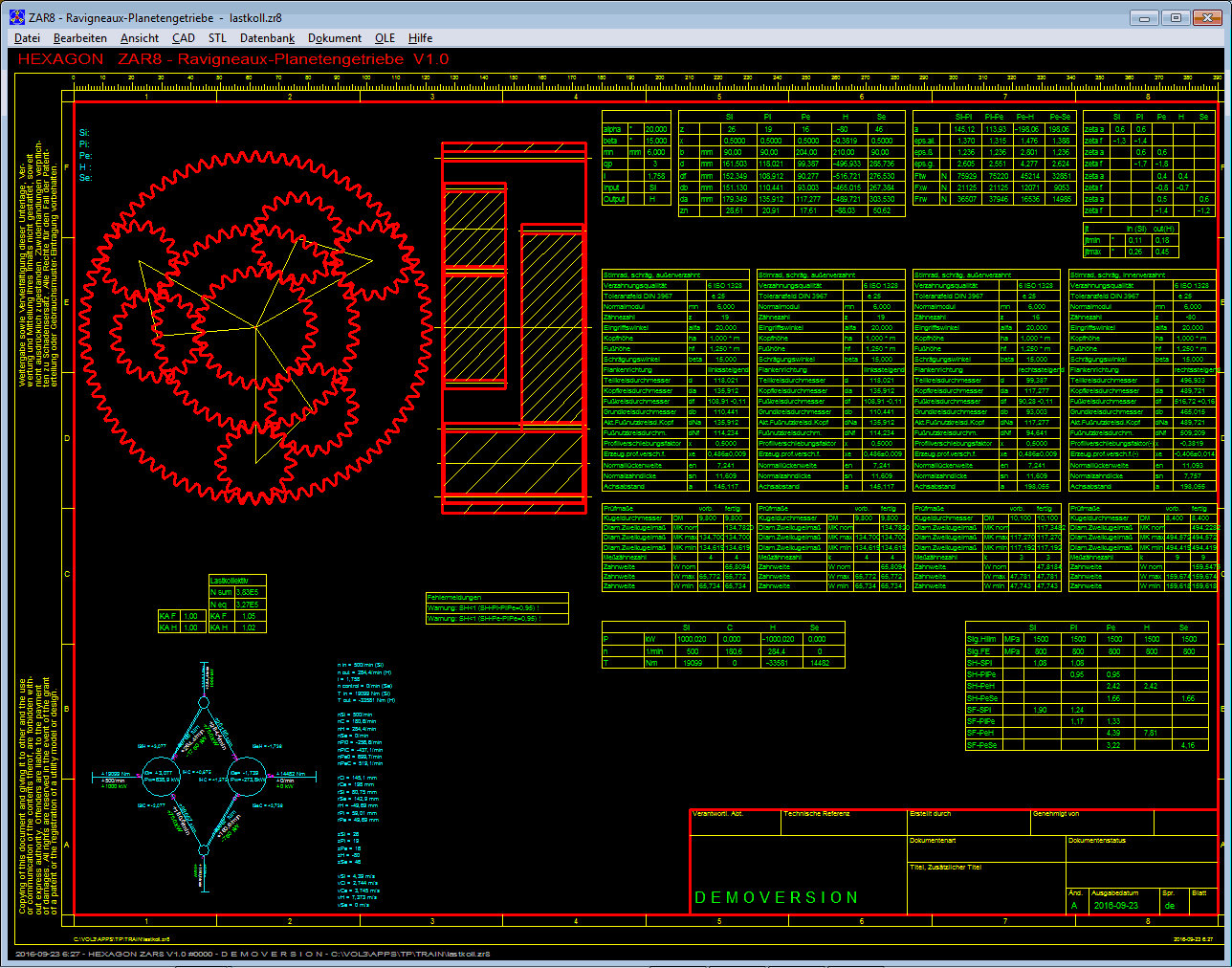Click the Spr. language value de
The image size is (1232, 968).
point(1169,906)
